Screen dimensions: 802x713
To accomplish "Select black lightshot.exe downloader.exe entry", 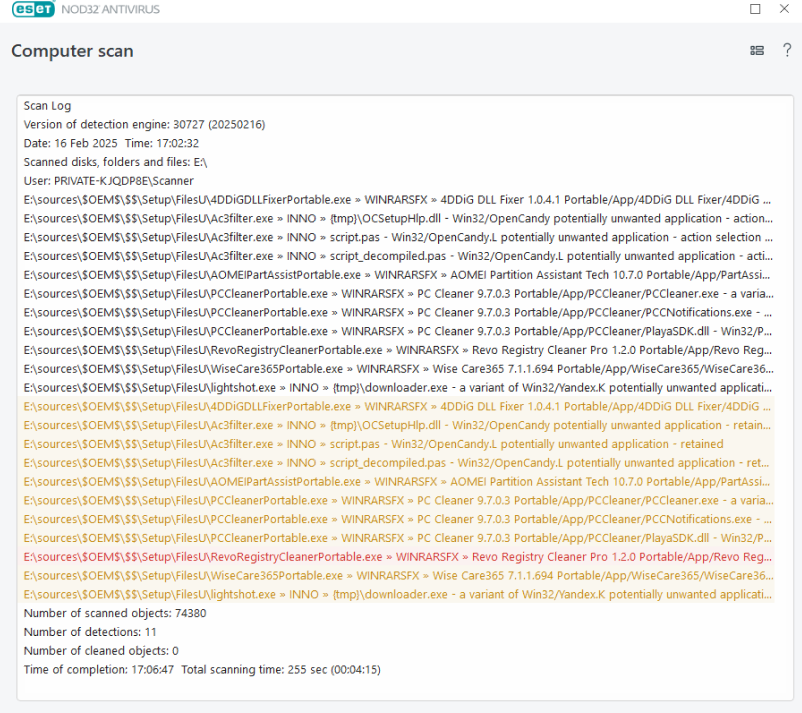I will click(x=398, y=388).
